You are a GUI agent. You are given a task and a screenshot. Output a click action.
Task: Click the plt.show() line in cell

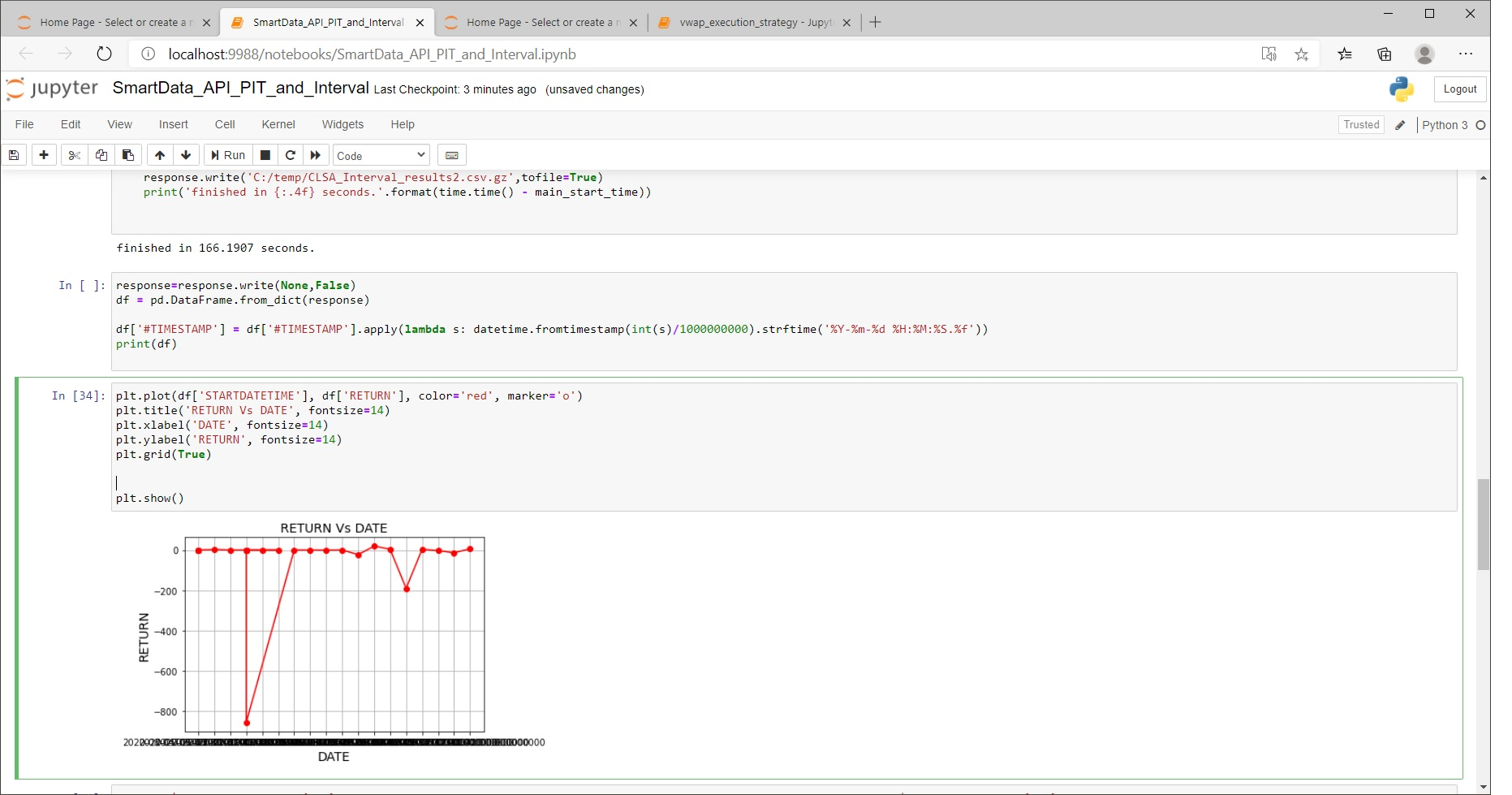[150, 499]
